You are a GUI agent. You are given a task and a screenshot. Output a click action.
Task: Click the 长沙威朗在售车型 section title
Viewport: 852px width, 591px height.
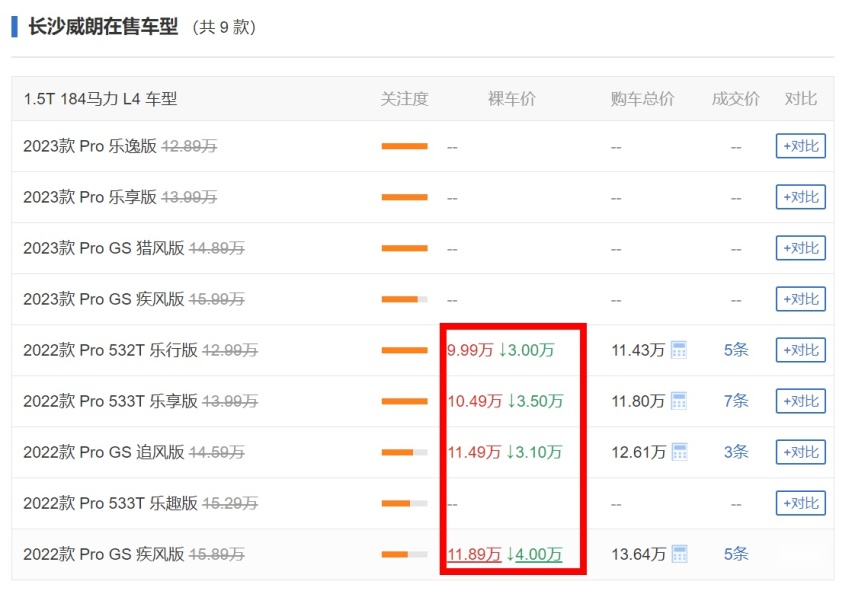[103, 27]
